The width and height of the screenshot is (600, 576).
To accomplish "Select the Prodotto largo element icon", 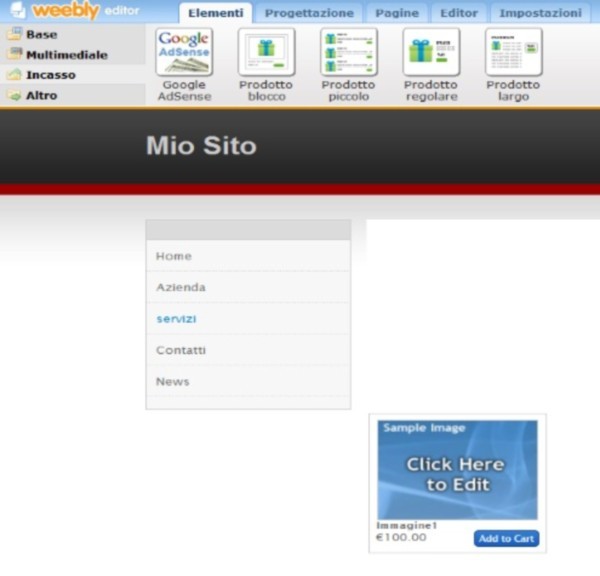I will coord(513,52).
